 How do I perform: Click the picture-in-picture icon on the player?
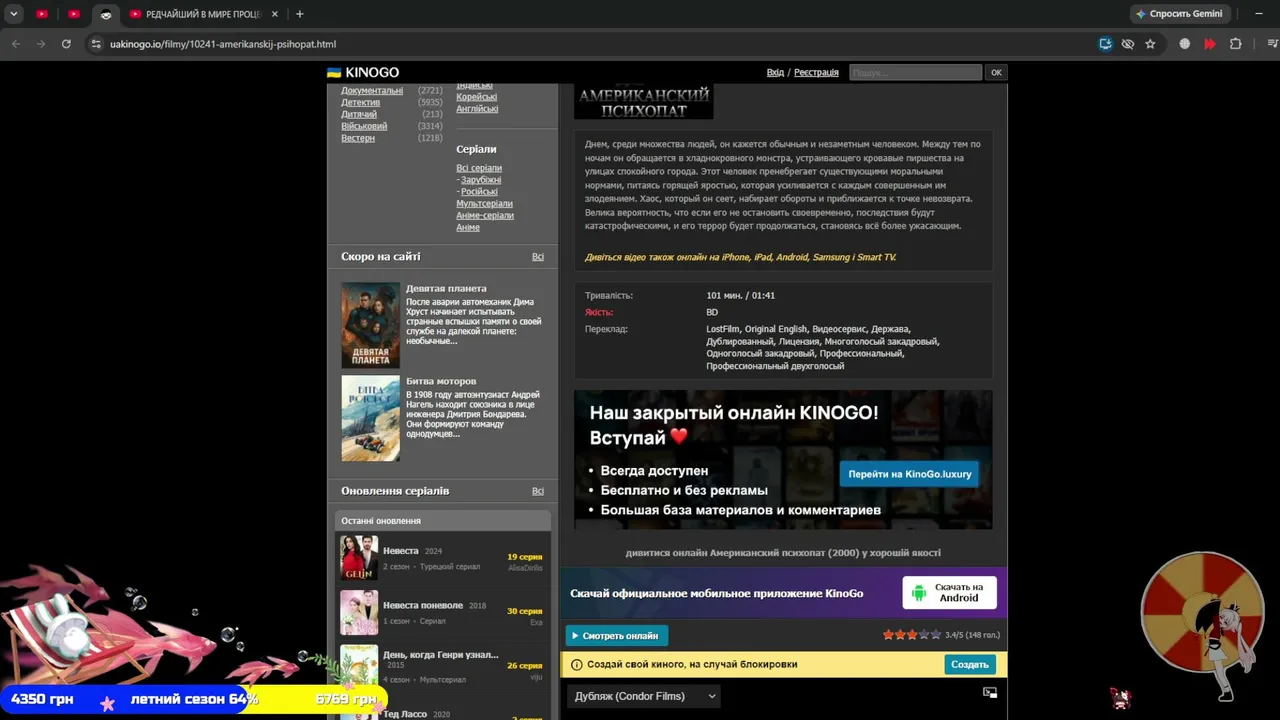[x=990, y=692]
